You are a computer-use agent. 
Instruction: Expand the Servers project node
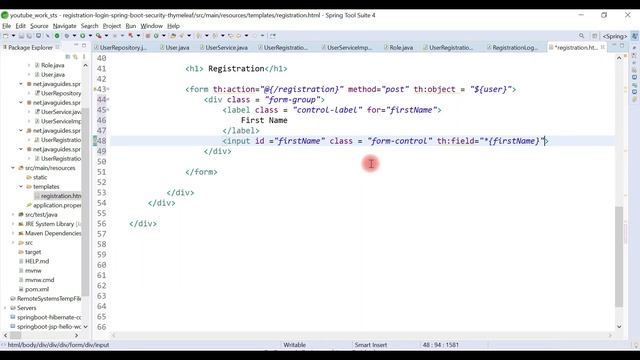point(4,308)
